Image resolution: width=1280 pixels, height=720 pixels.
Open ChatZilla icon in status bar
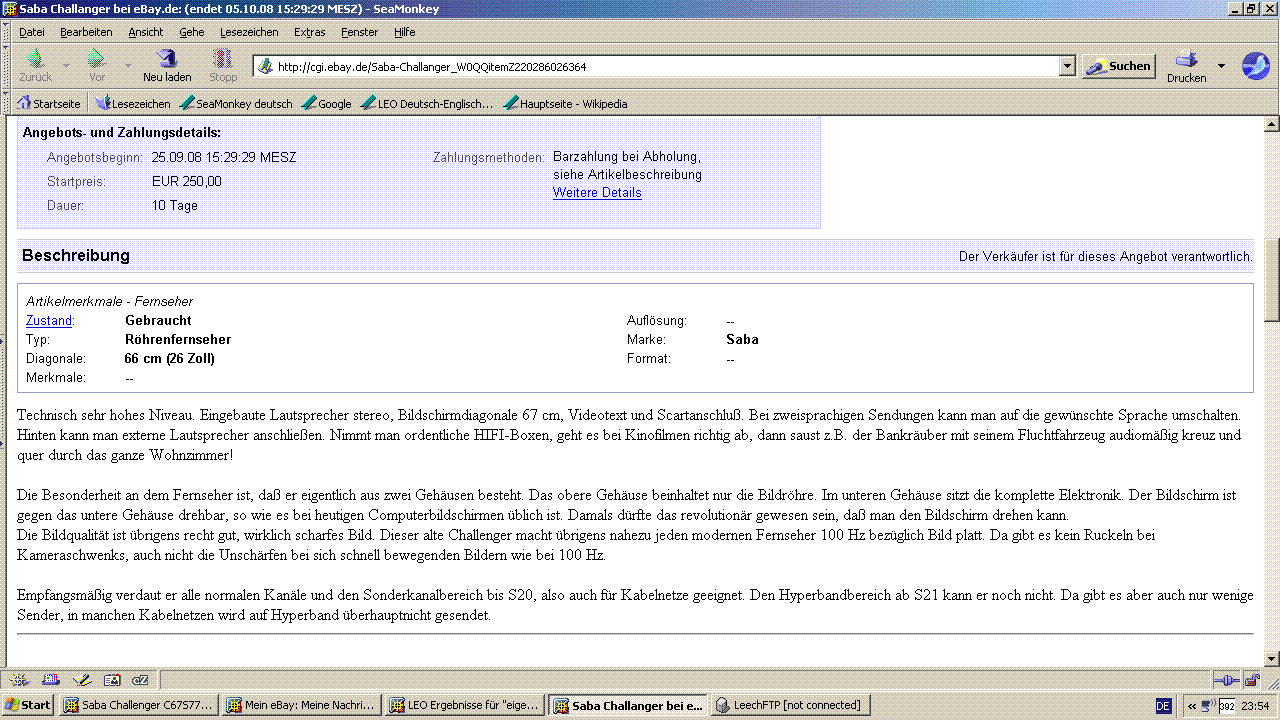point(140,680)
